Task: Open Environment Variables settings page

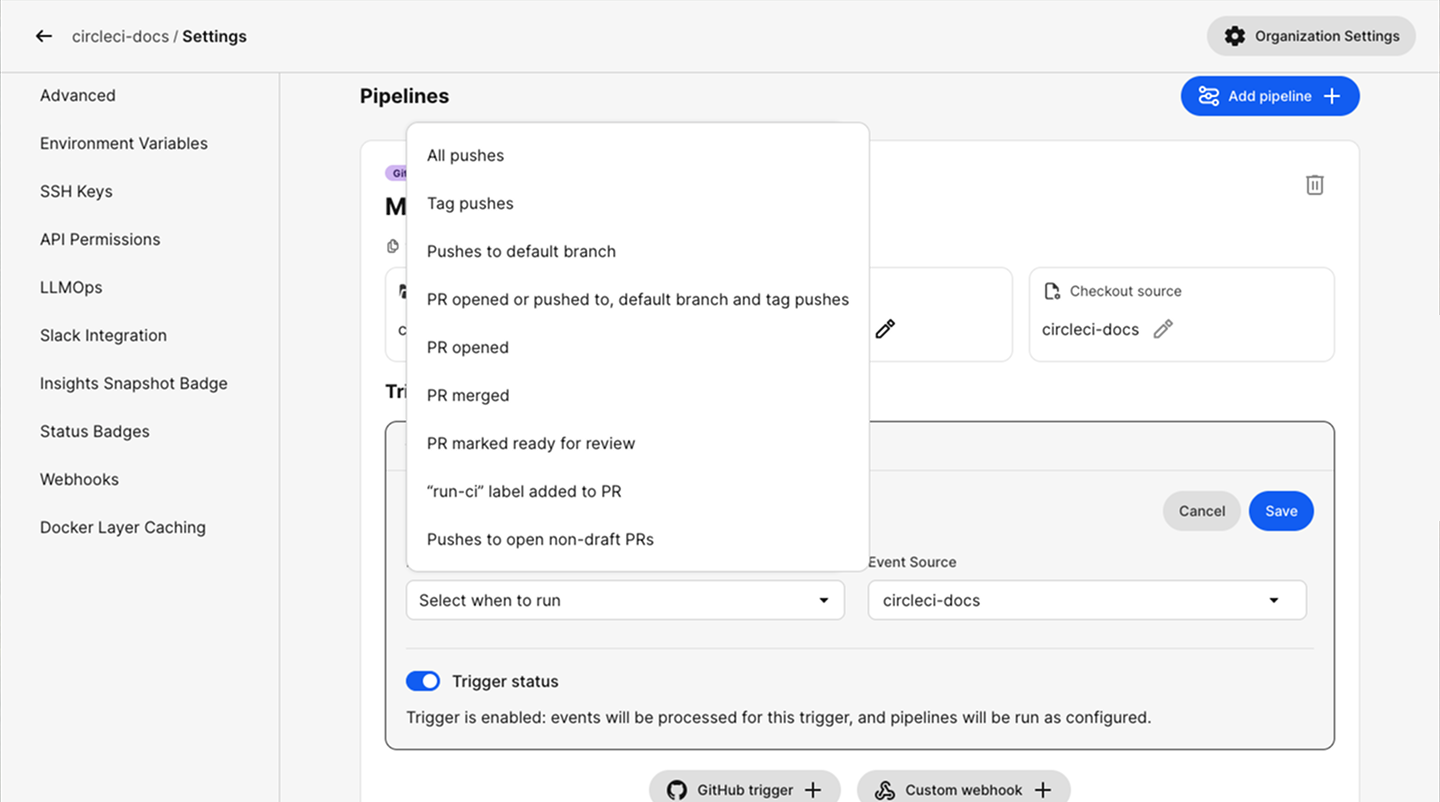Action: point(124,143)
